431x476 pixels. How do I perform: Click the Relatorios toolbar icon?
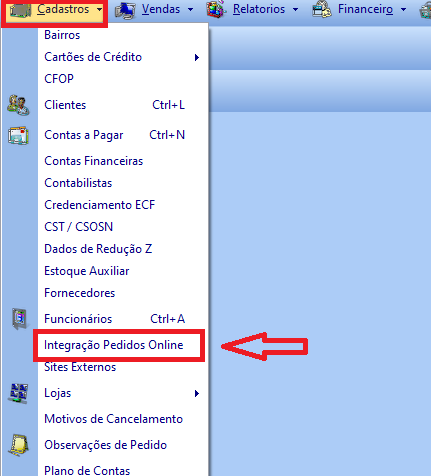click(217, 9)
